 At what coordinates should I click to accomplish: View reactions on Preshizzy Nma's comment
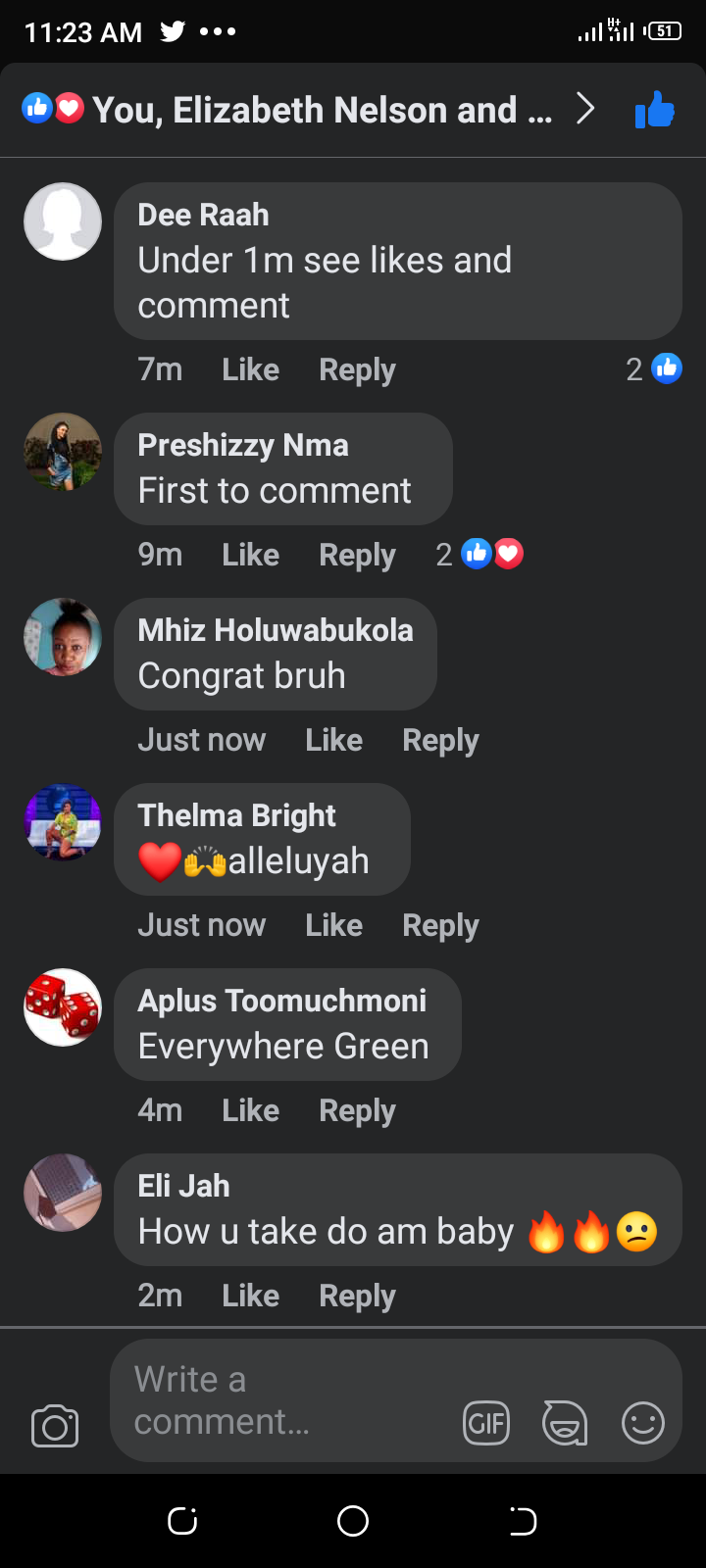click(479, 555)
